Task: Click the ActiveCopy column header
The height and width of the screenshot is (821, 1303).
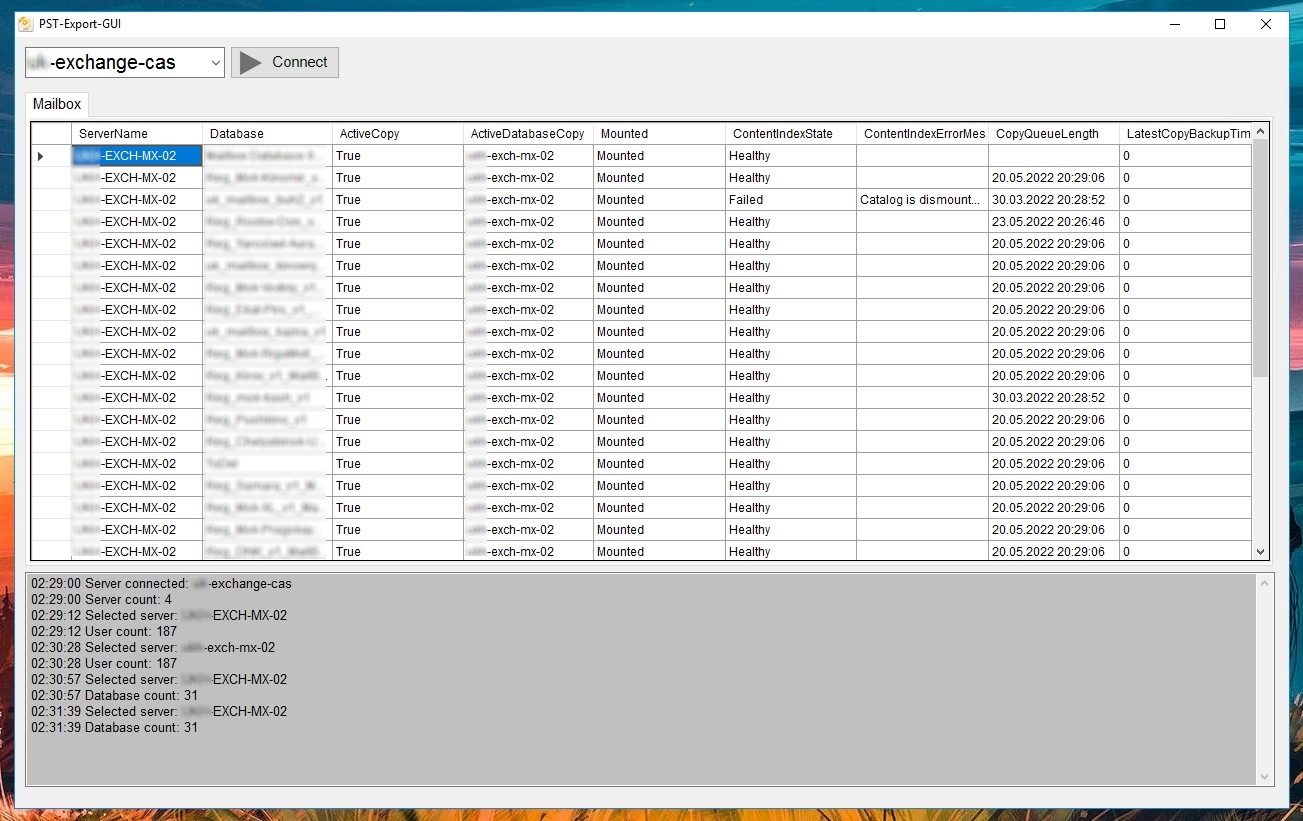Action: pyautogui.click(x=398, y=133)
